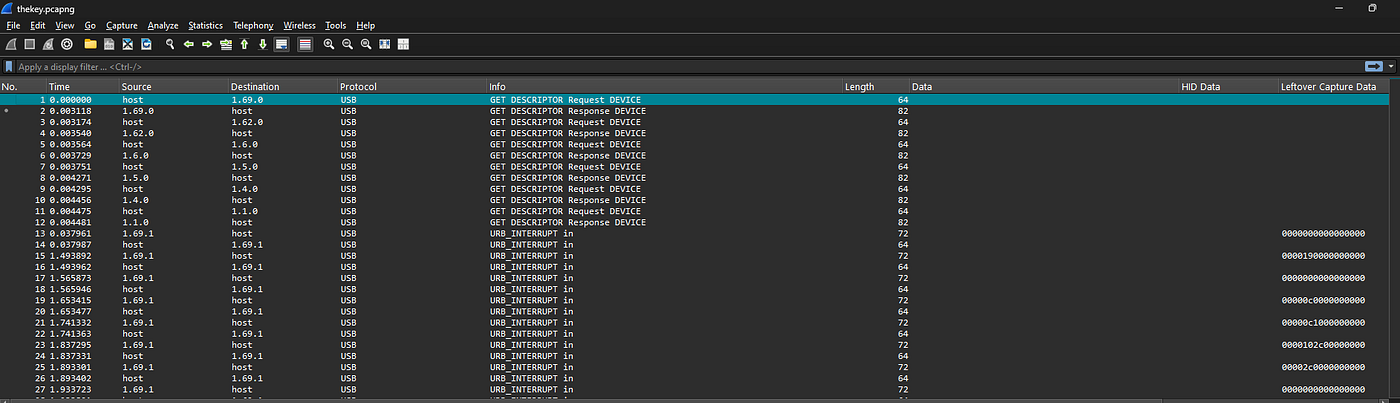Sort by the Protocol column header
The width and height of the screenshot is (1400, 403).
[x=412, y=87]
